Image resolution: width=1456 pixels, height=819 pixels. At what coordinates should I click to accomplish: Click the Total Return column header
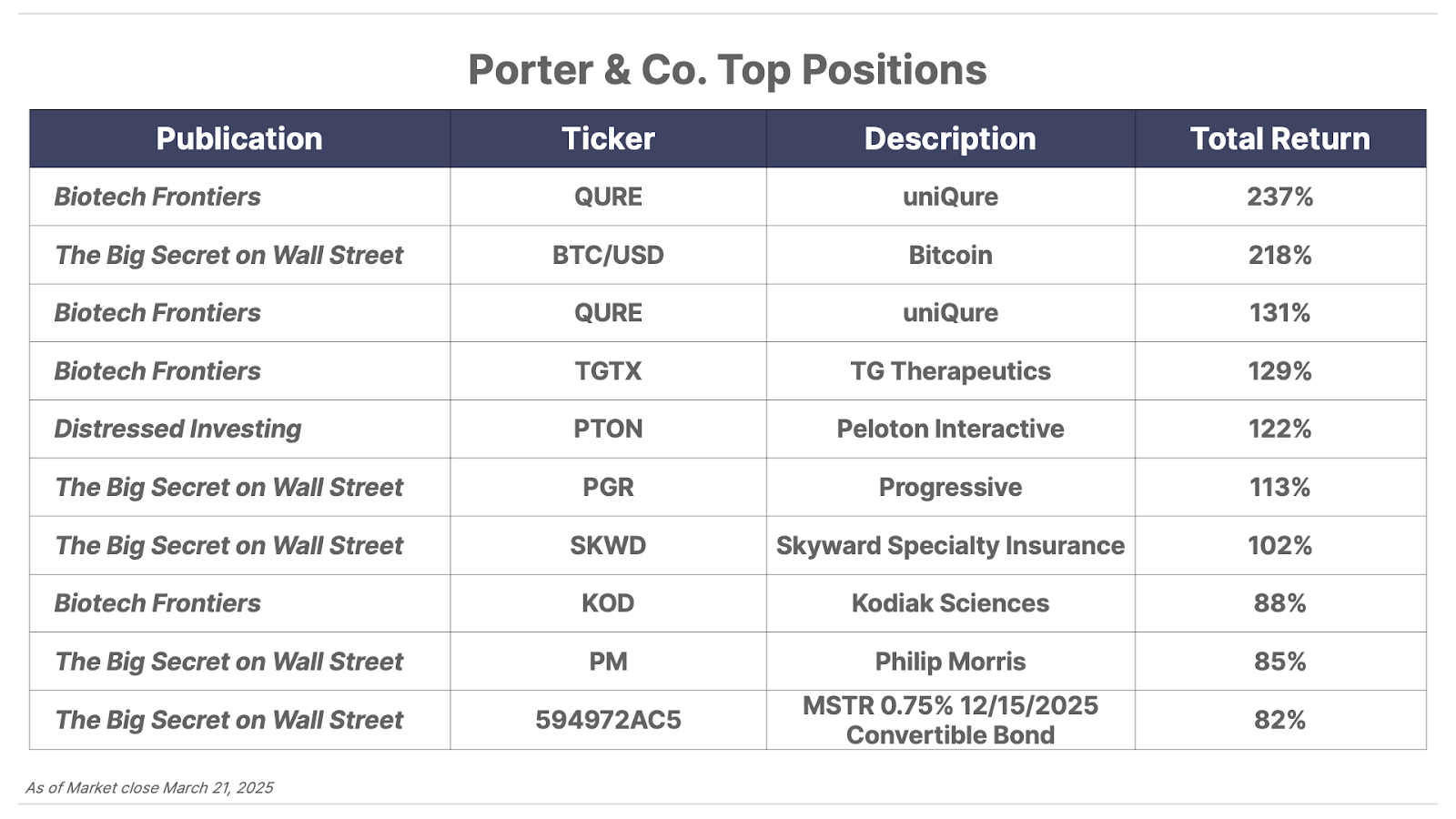pyautogui.click(x=1279, y=138)
